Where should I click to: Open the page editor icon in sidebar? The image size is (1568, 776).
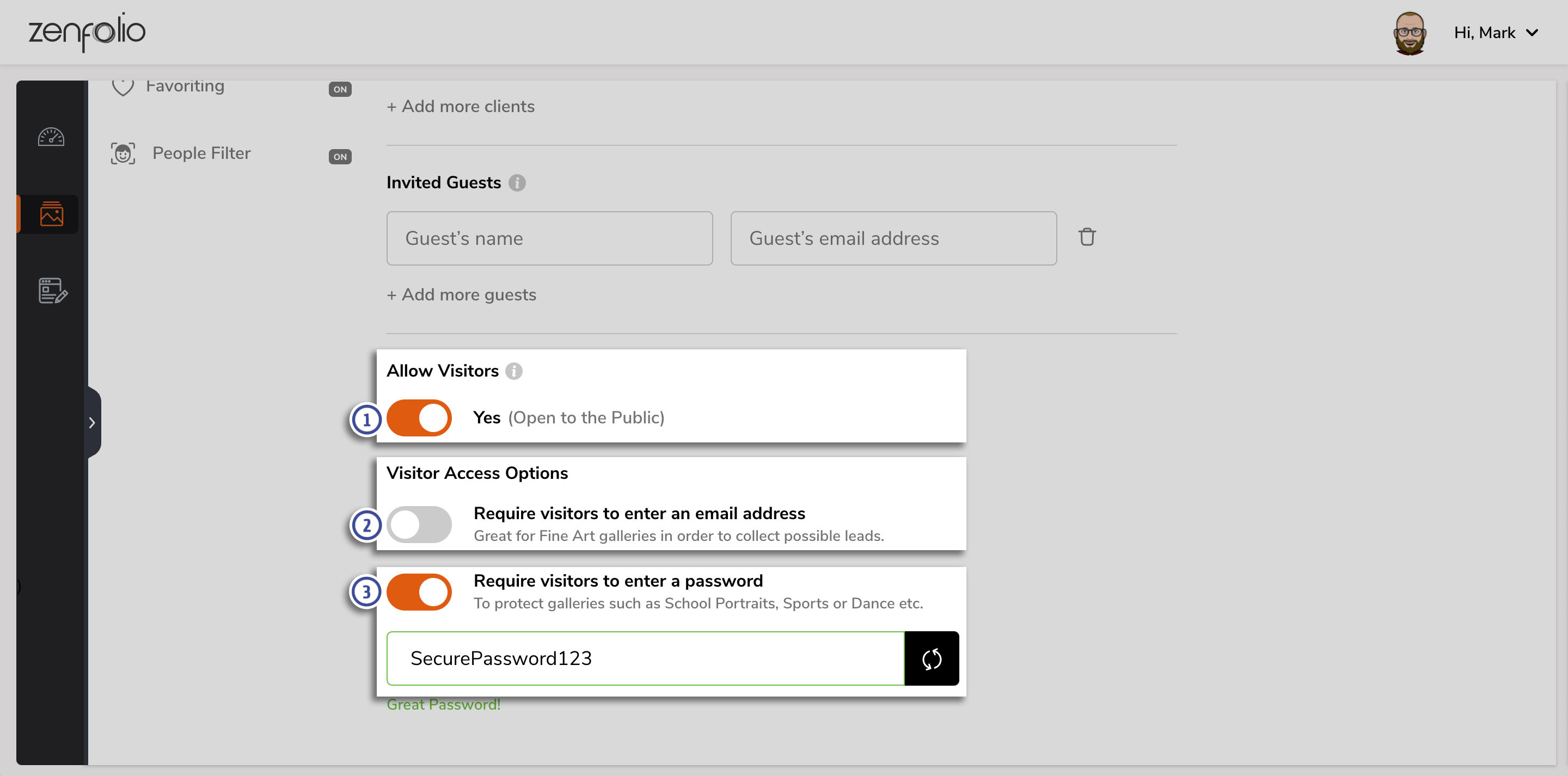point(52,292)
